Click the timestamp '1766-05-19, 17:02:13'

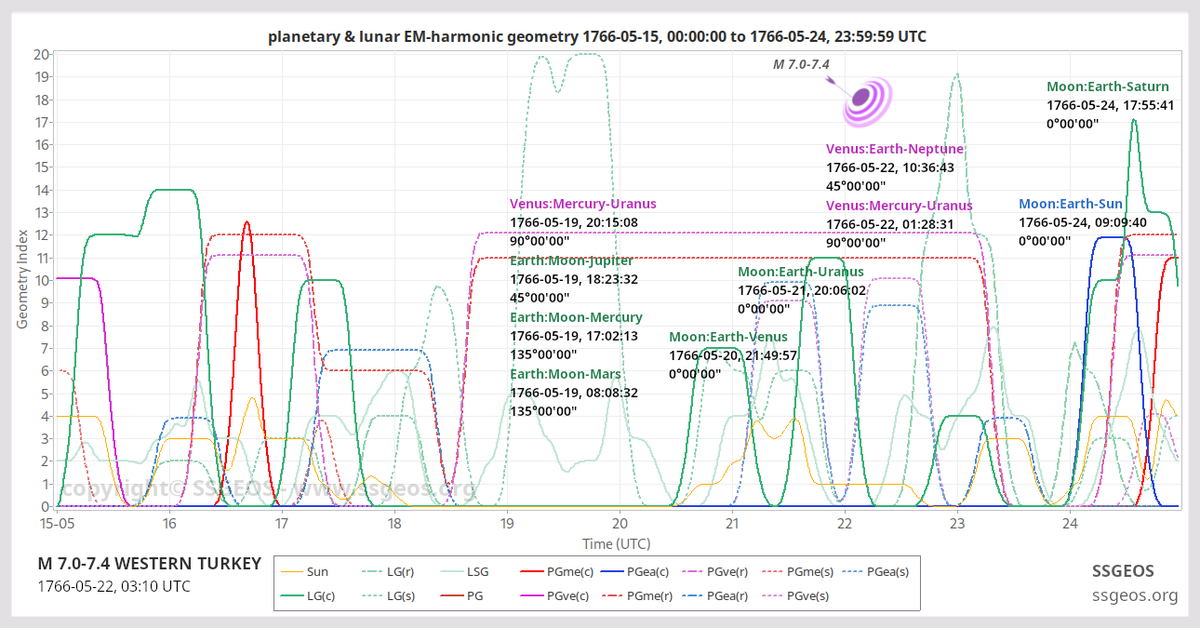tap(574, 336)
